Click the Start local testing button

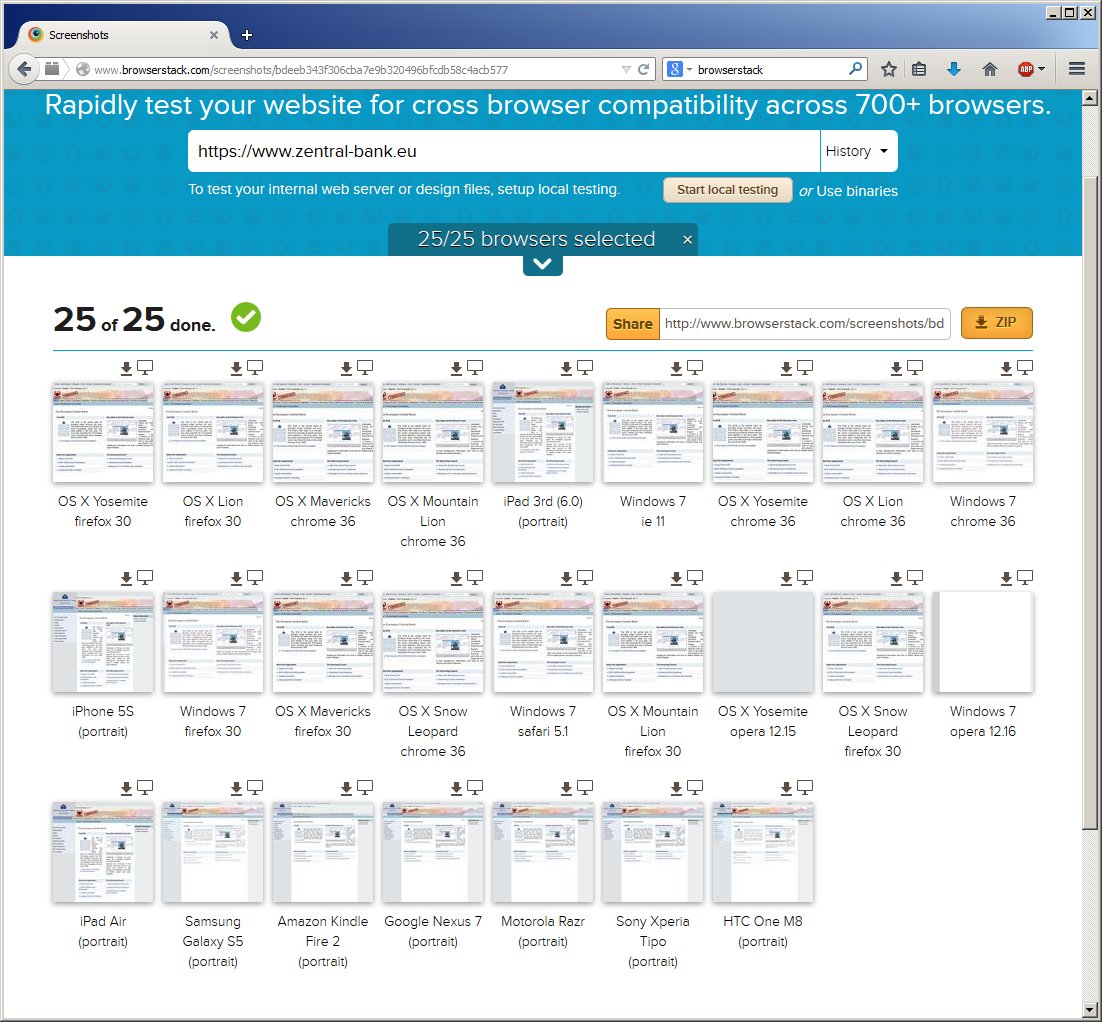tap(727, 190)
